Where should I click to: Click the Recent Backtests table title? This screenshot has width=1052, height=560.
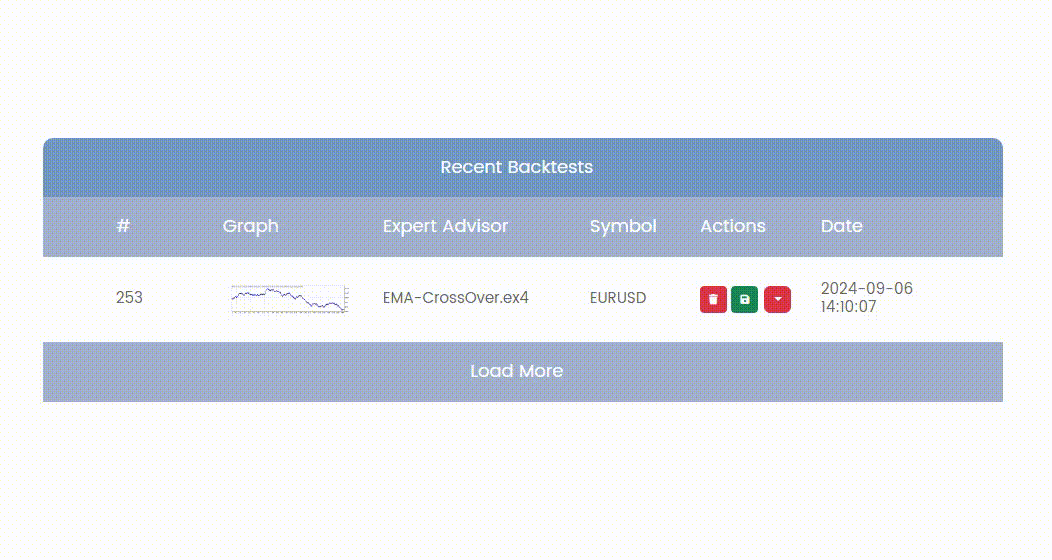(x=517, y=167)
